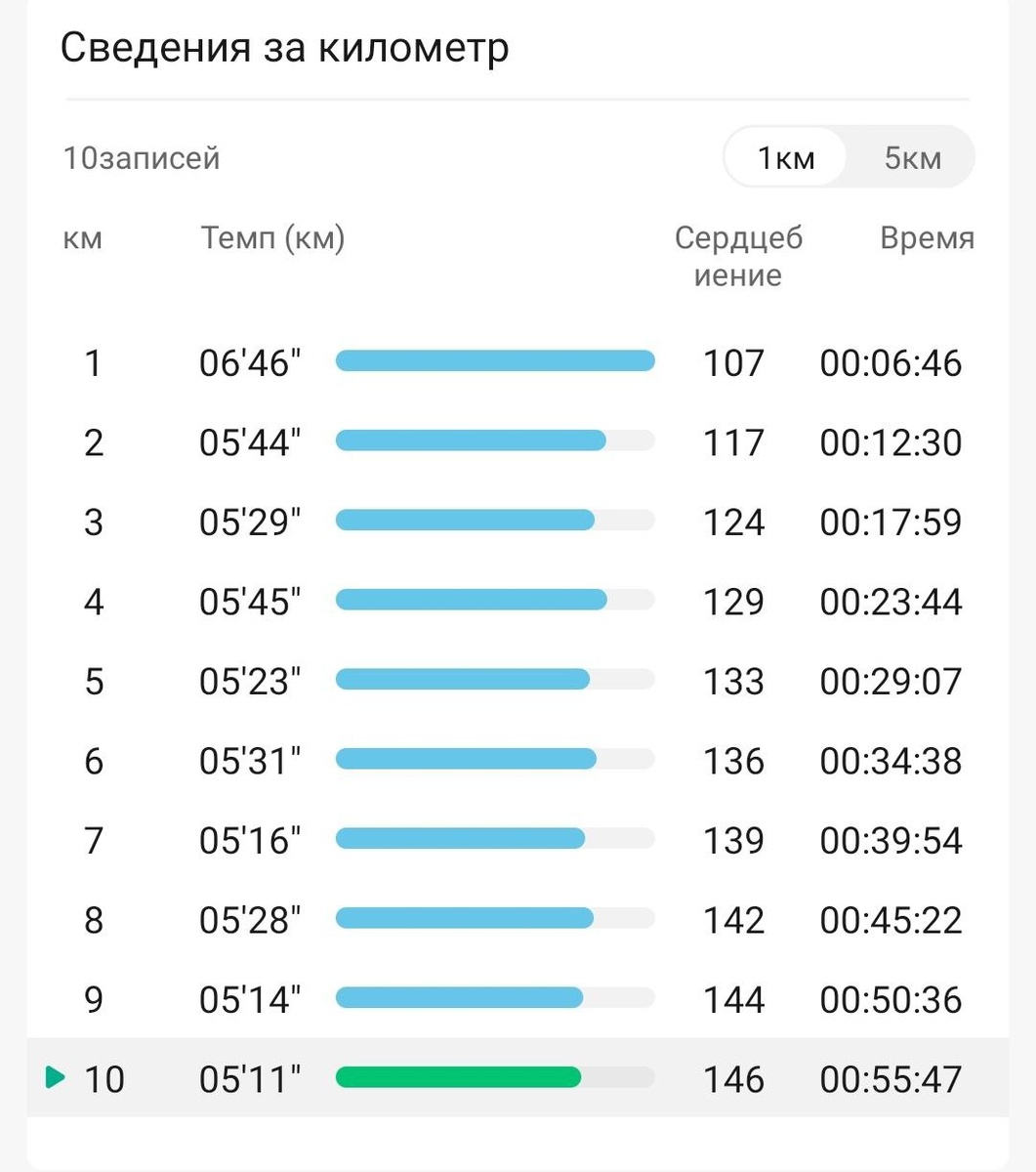This screenshot has height=1172, width=1036.
Task: Click the Темп (км) column header
Action: tap(273, 237)
